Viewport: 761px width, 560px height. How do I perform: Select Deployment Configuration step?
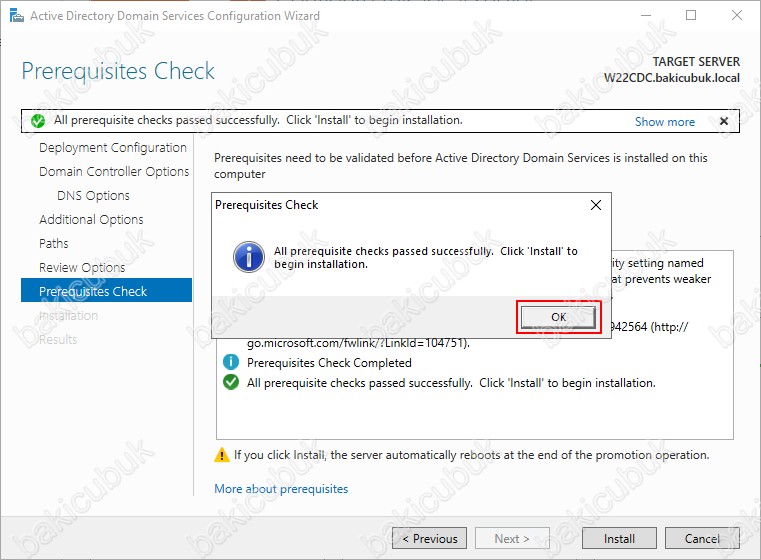(113, 148)
